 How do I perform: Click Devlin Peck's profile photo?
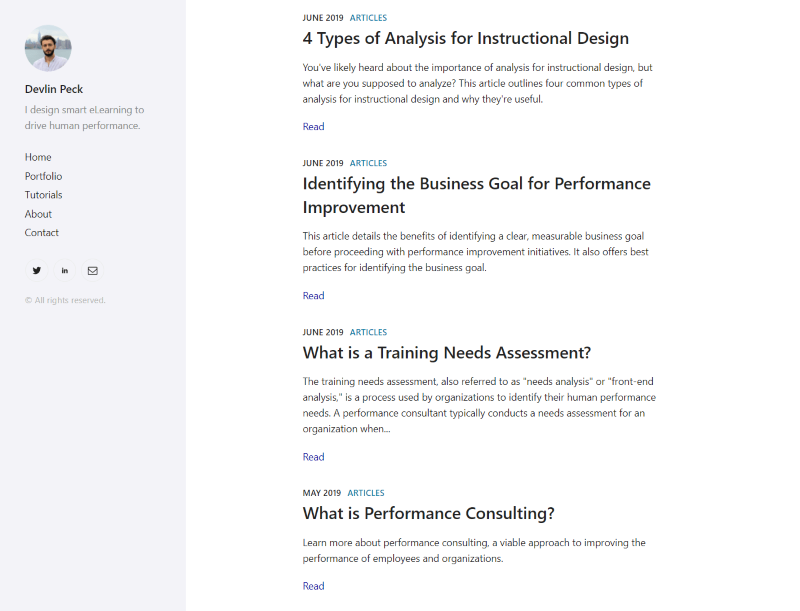[48, 48]
